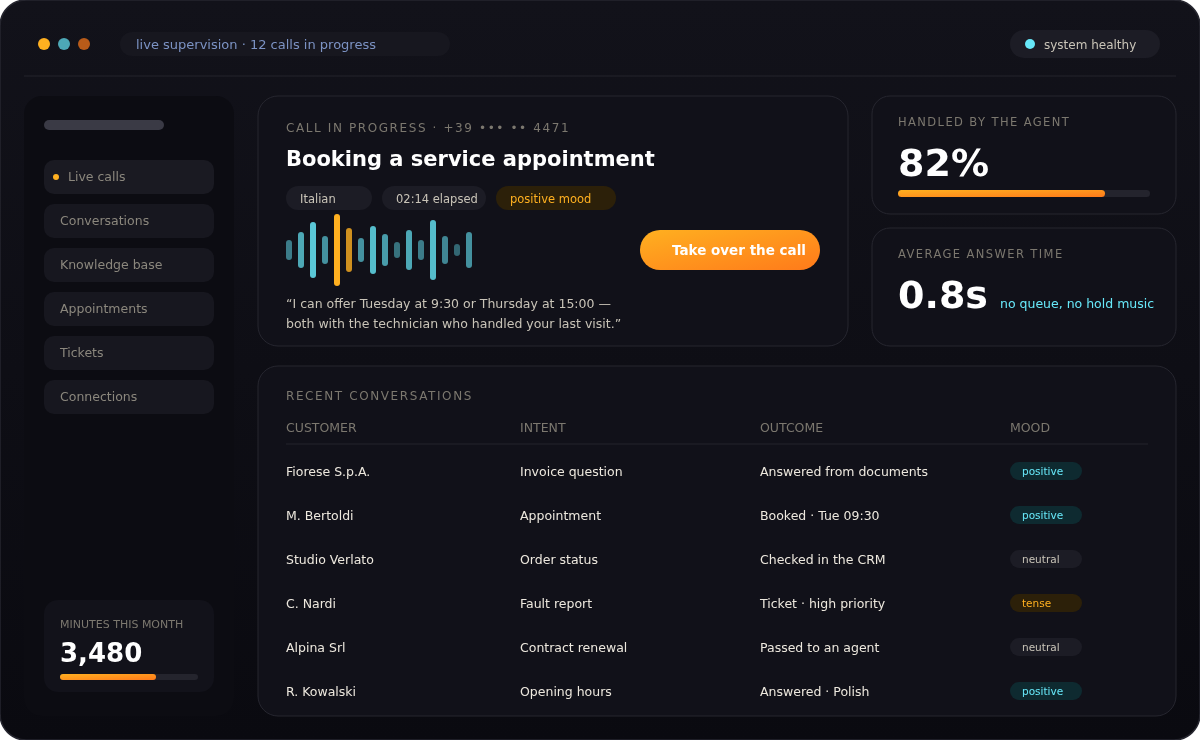Click the MOOD column header
Image resolution: width=1200 pixels, height=740 pixels.
pyautogui.click(x=1030, y=428)
